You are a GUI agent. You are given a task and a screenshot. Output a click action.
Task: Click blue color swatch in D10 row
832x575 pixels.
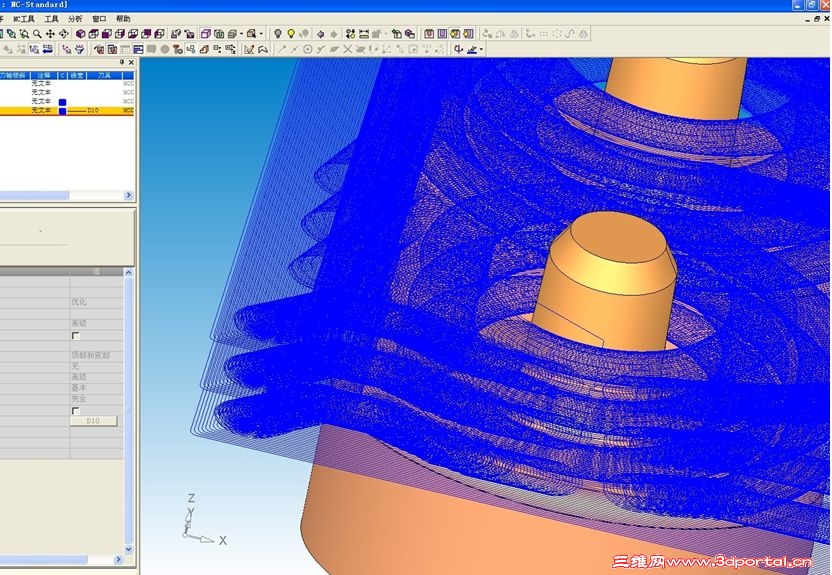point(63,111)
